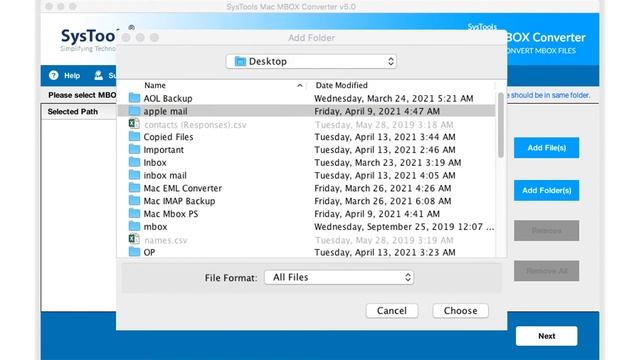Click the apple mail folder icon
640x360 pixels.
click(134, 111)
